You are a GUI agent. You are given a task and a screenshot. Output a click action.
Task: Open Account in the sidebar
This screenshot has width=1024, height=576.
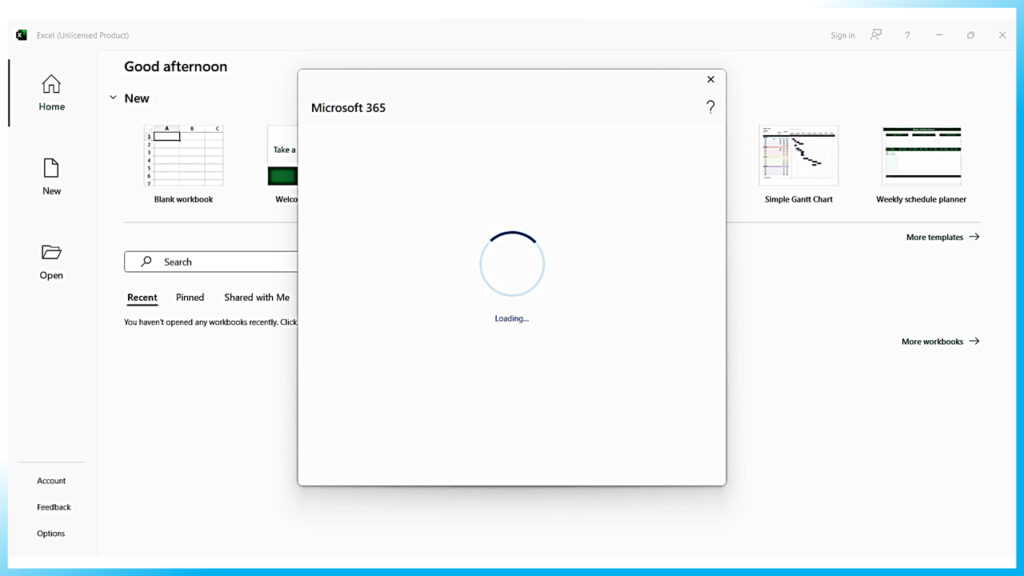(51, 481)
